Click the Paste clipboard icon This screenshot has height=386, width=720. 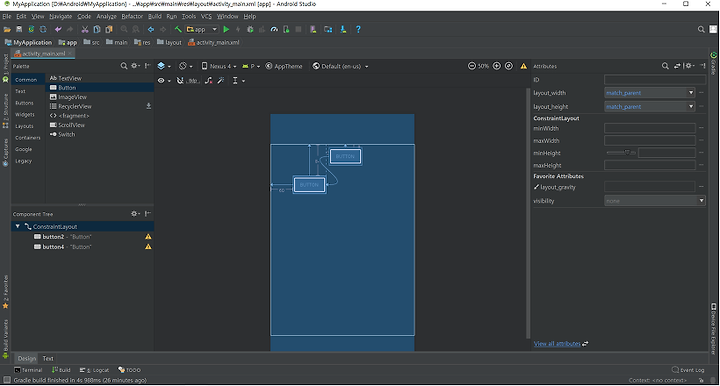tap(109, 29)
